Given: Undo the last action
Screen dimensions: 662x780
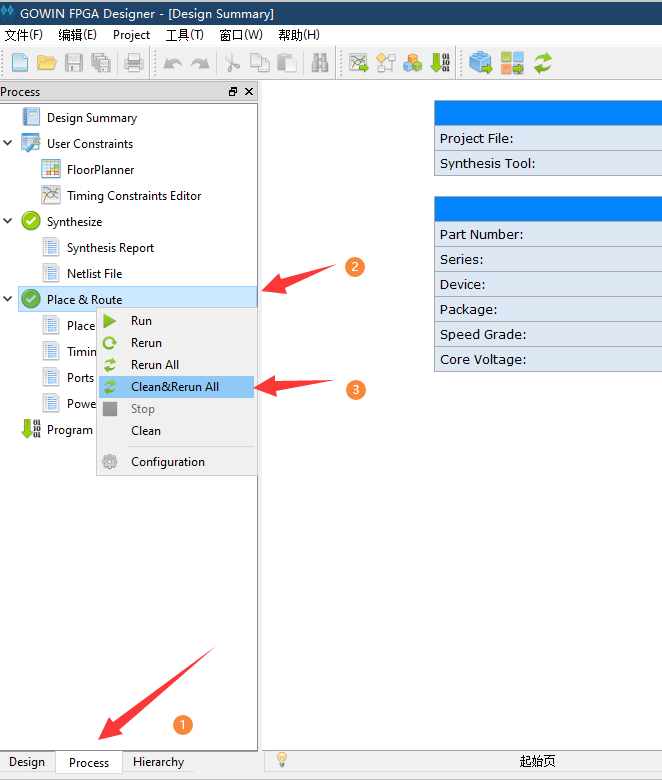Looking at the screenshot, I should (x=173, y=64).
